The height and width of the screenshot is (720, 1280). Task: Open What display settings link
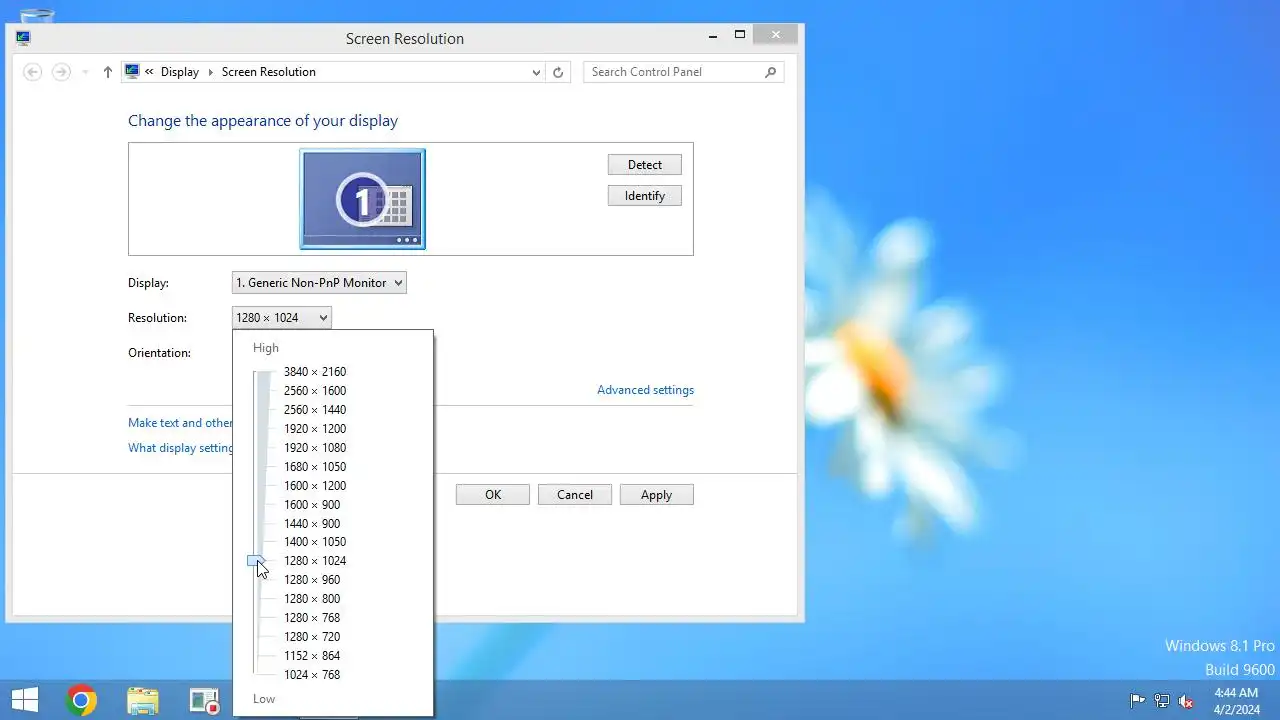click(x=180, y=448)
